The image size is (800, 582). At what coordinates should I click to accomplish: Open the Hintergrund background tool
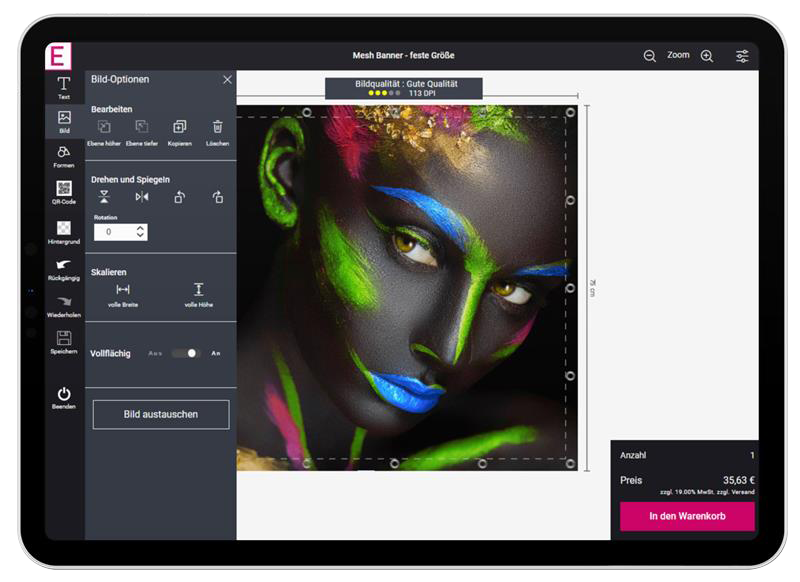click(x=64, y=232)
